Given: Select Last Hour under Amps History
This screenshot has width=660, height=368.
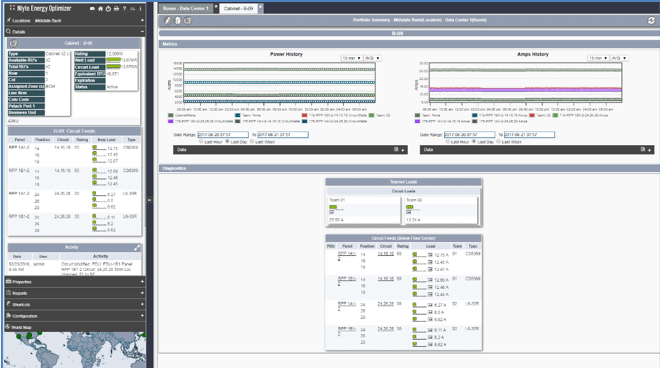Looking at the screenshot, I should point(448,141).
